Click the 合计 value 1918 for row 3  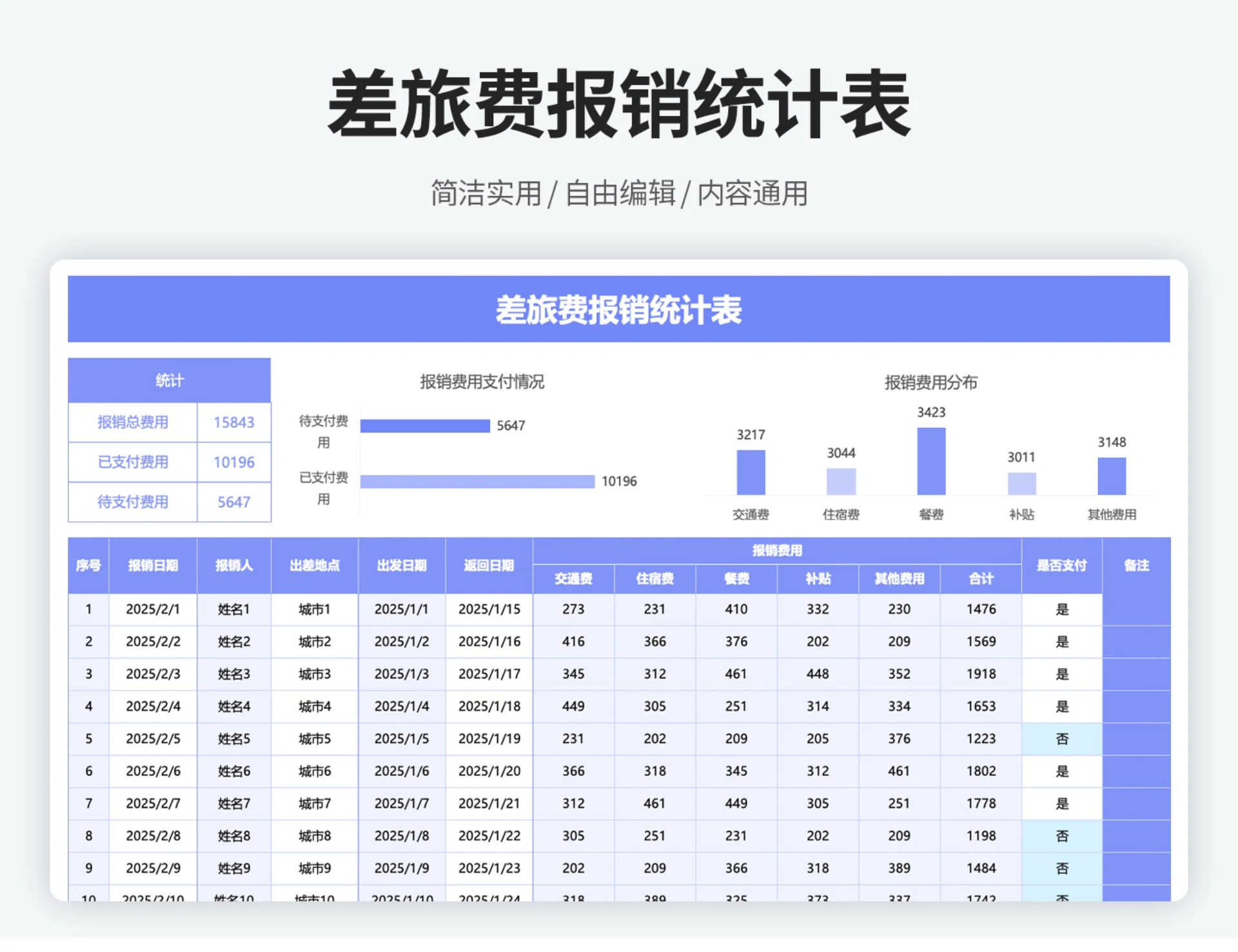tap(981, 674)
